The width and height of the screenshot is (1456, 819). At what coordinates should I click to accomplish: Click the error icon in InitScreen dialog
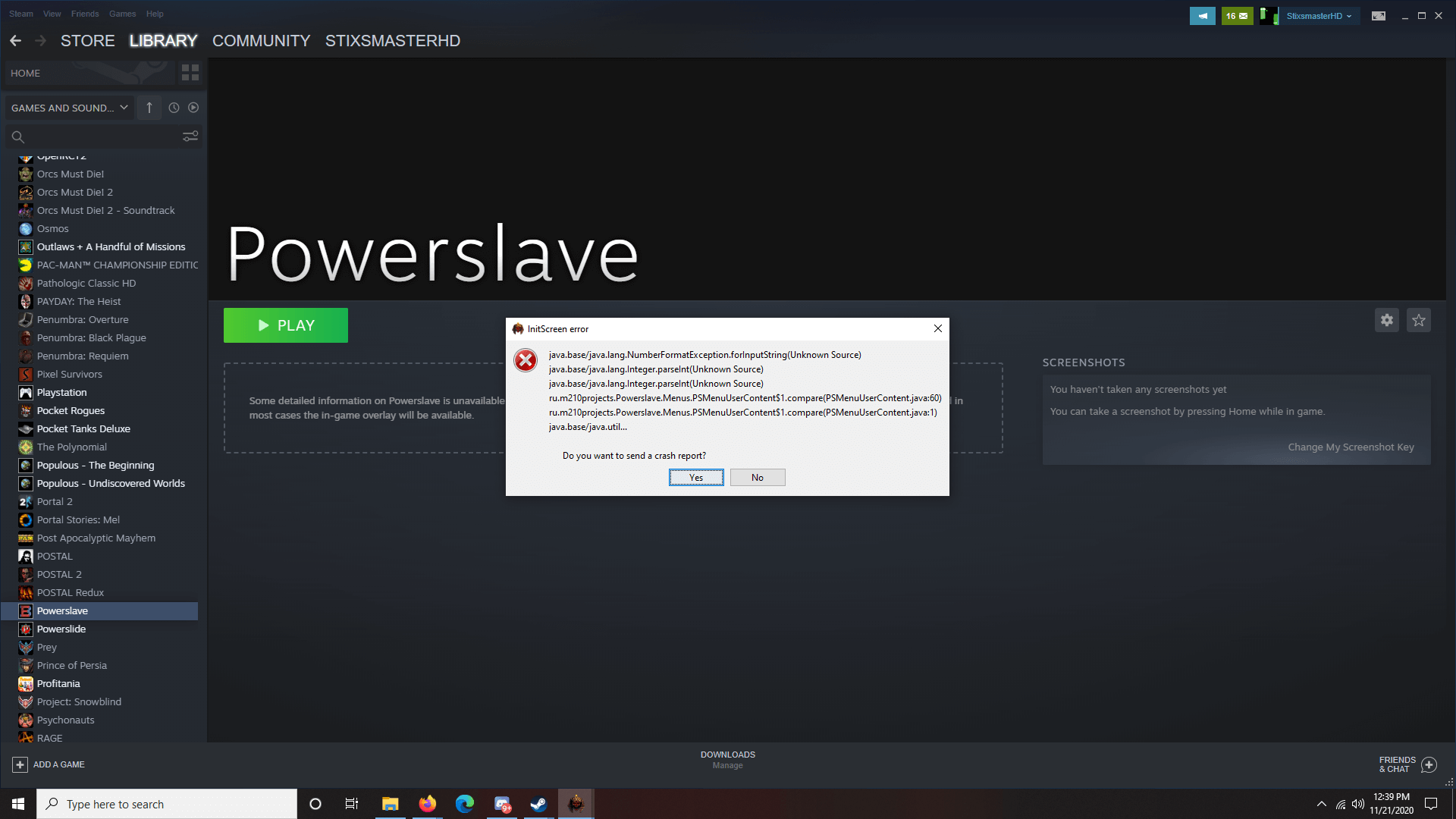(x=526, y=360)
